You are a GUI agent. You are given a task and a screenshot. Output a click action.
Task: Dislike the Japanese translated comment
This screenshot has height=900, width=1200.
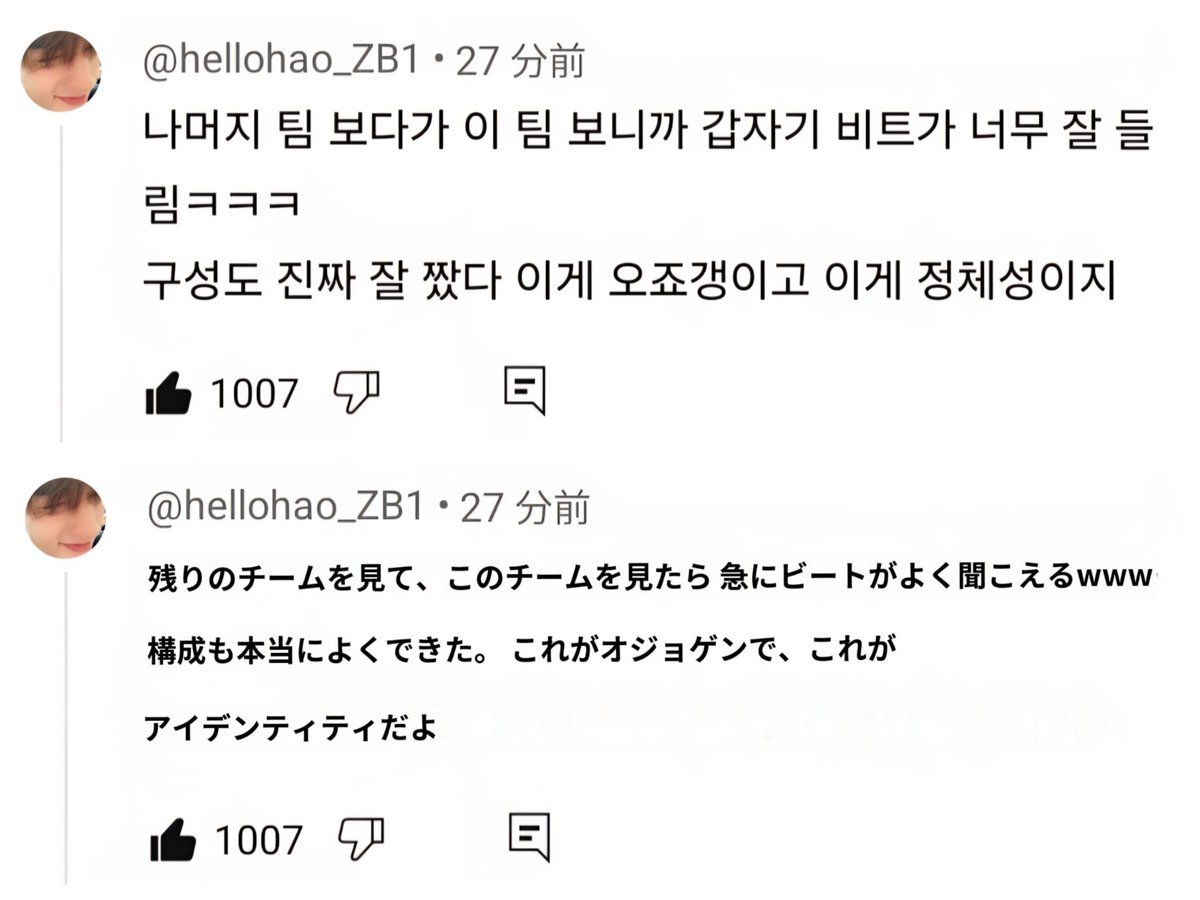pyautogui.click(x=361, y=839)
